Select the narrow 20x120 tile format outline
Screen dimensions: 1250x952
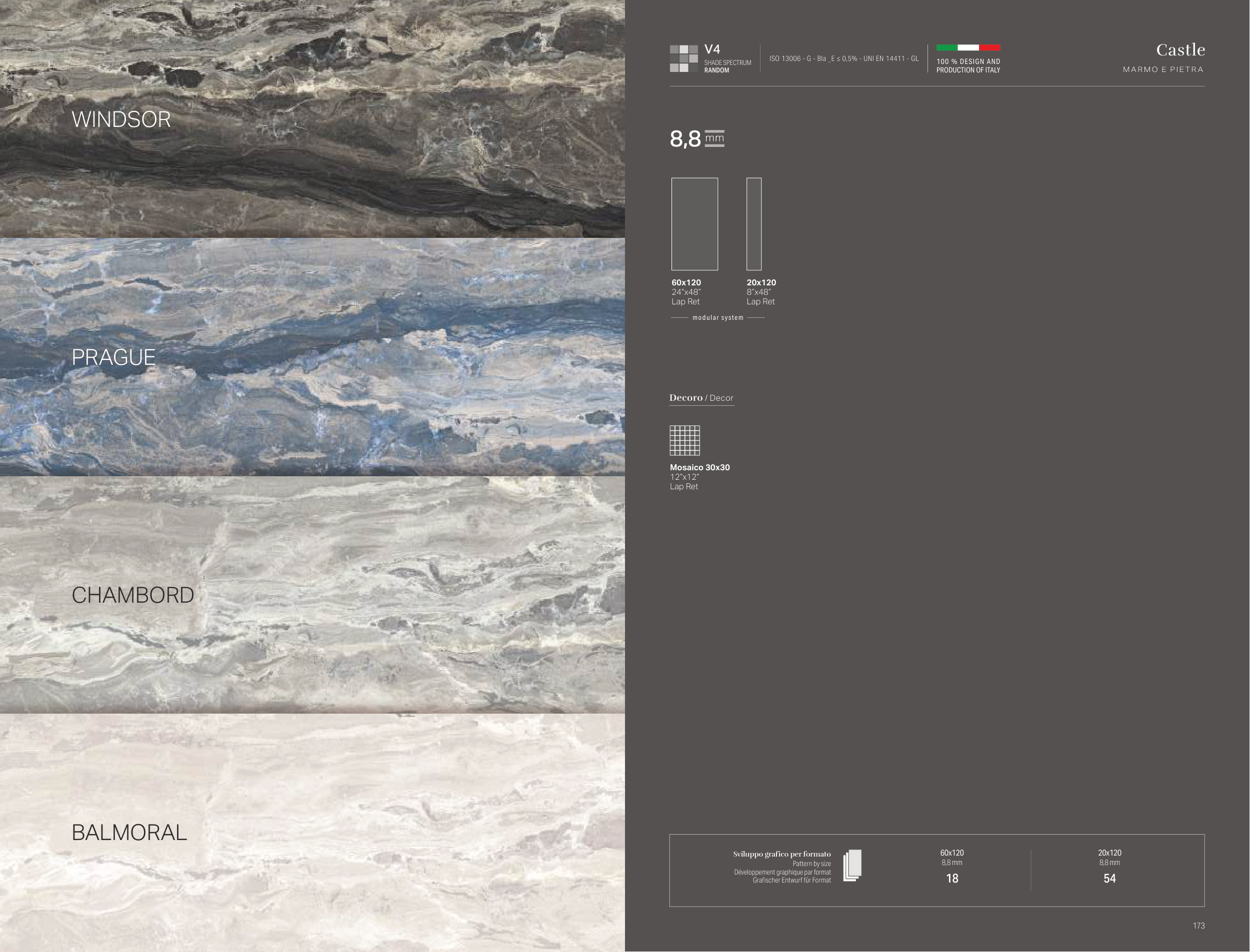[753, 224]
